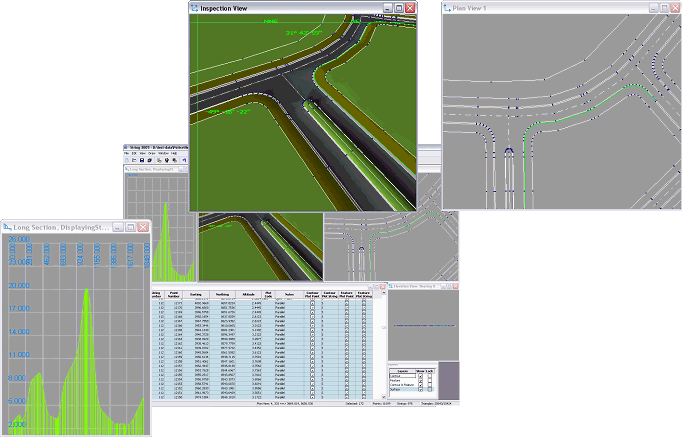Click the Save disk toolbar icon
The height and width of the screenshot is (437, 682).
(x=142, y=160)
